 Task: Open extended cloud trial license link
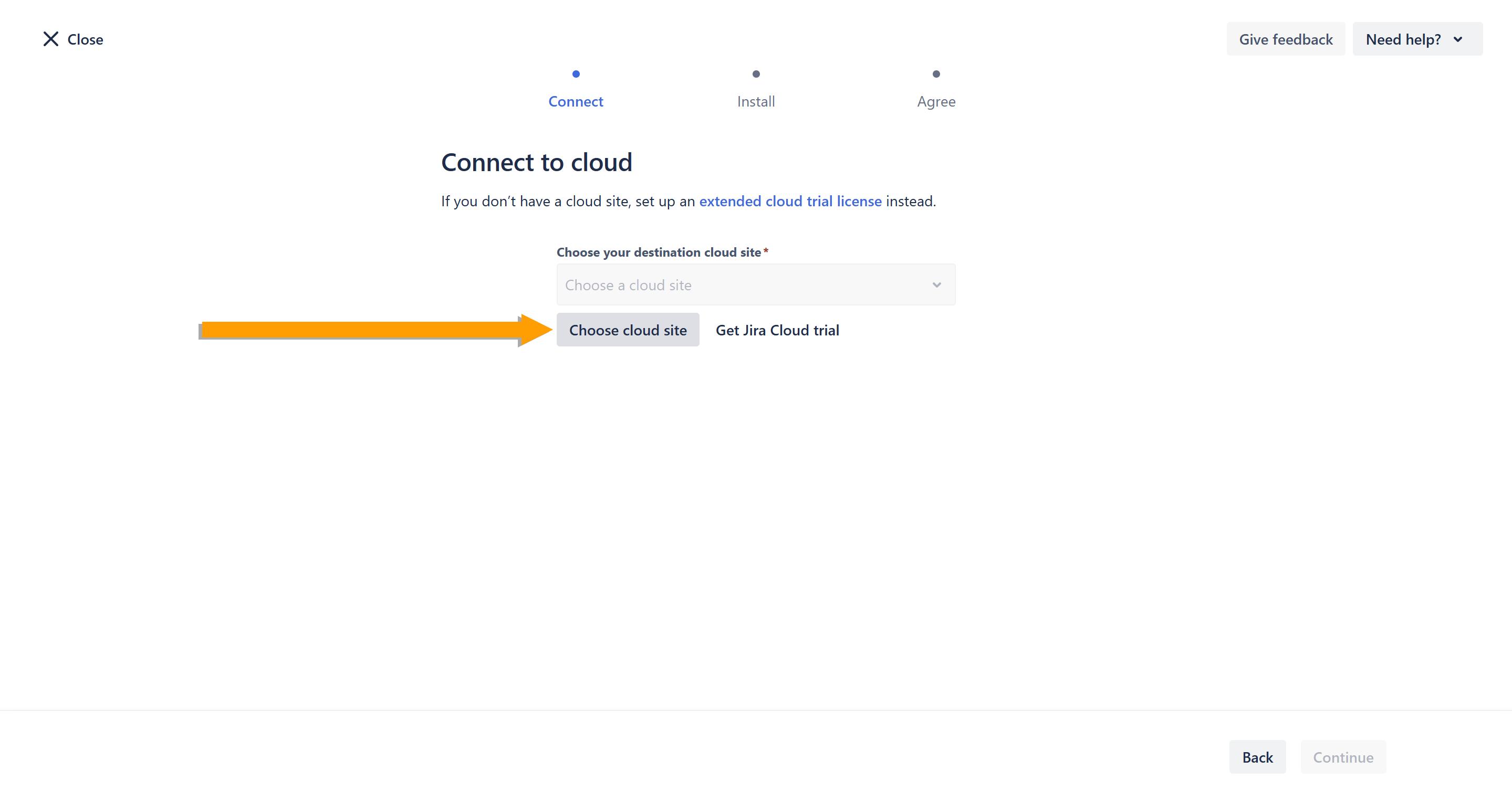790,201
